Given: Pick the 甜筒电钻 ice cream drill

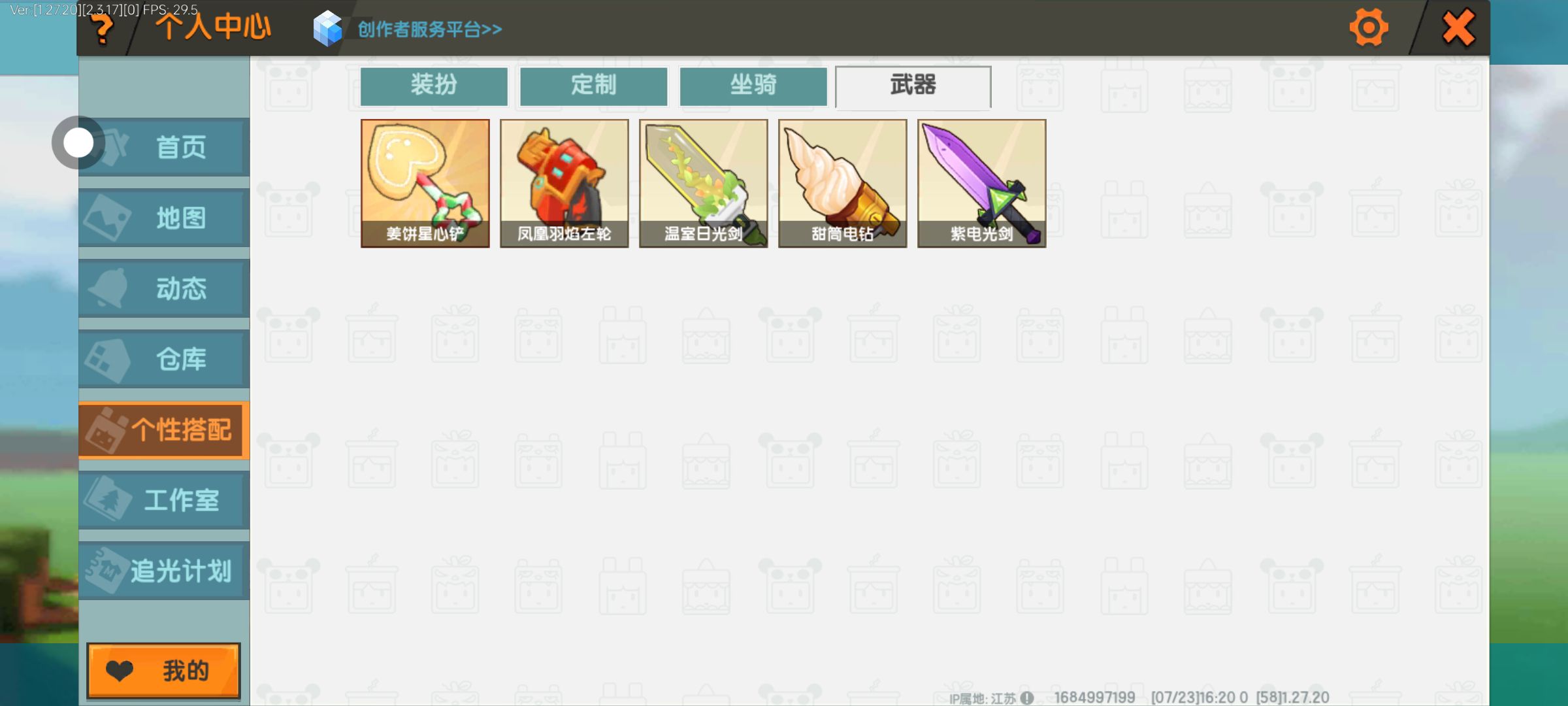Looking at the screenshot, I should point(843,183).
